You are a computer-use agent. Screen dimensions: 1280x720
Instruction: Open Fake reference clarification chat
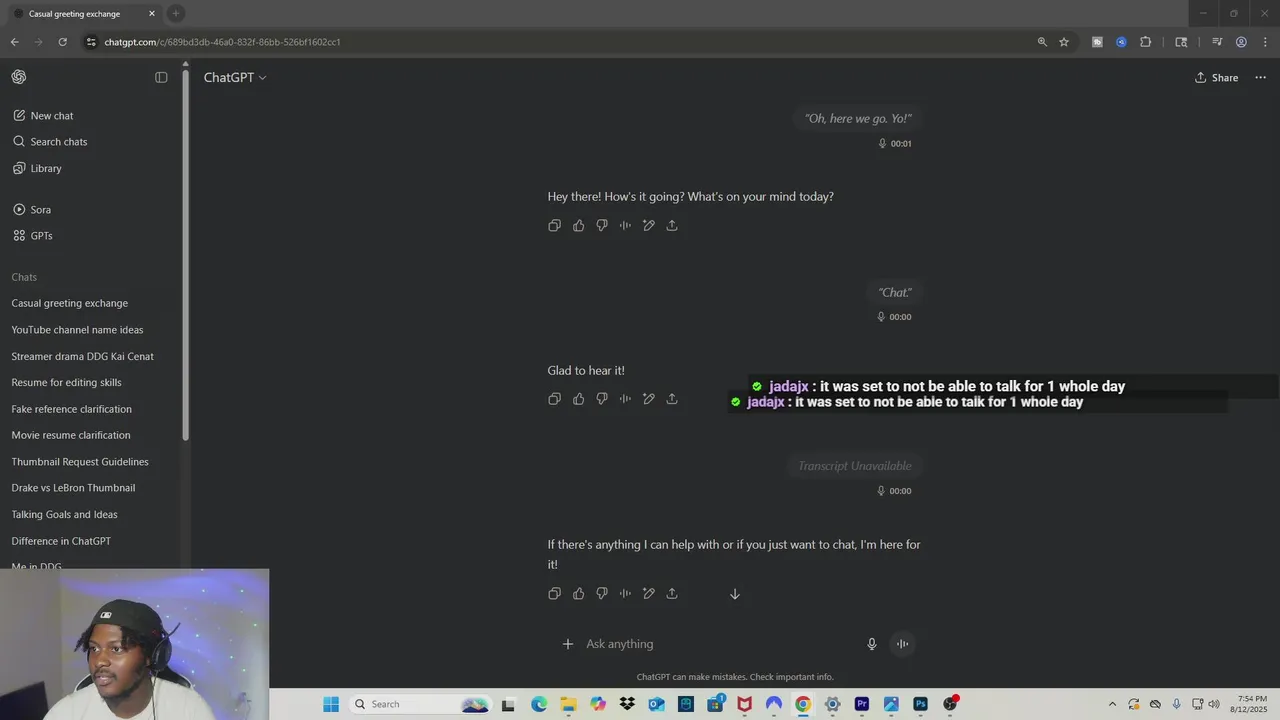pos(71,409)
